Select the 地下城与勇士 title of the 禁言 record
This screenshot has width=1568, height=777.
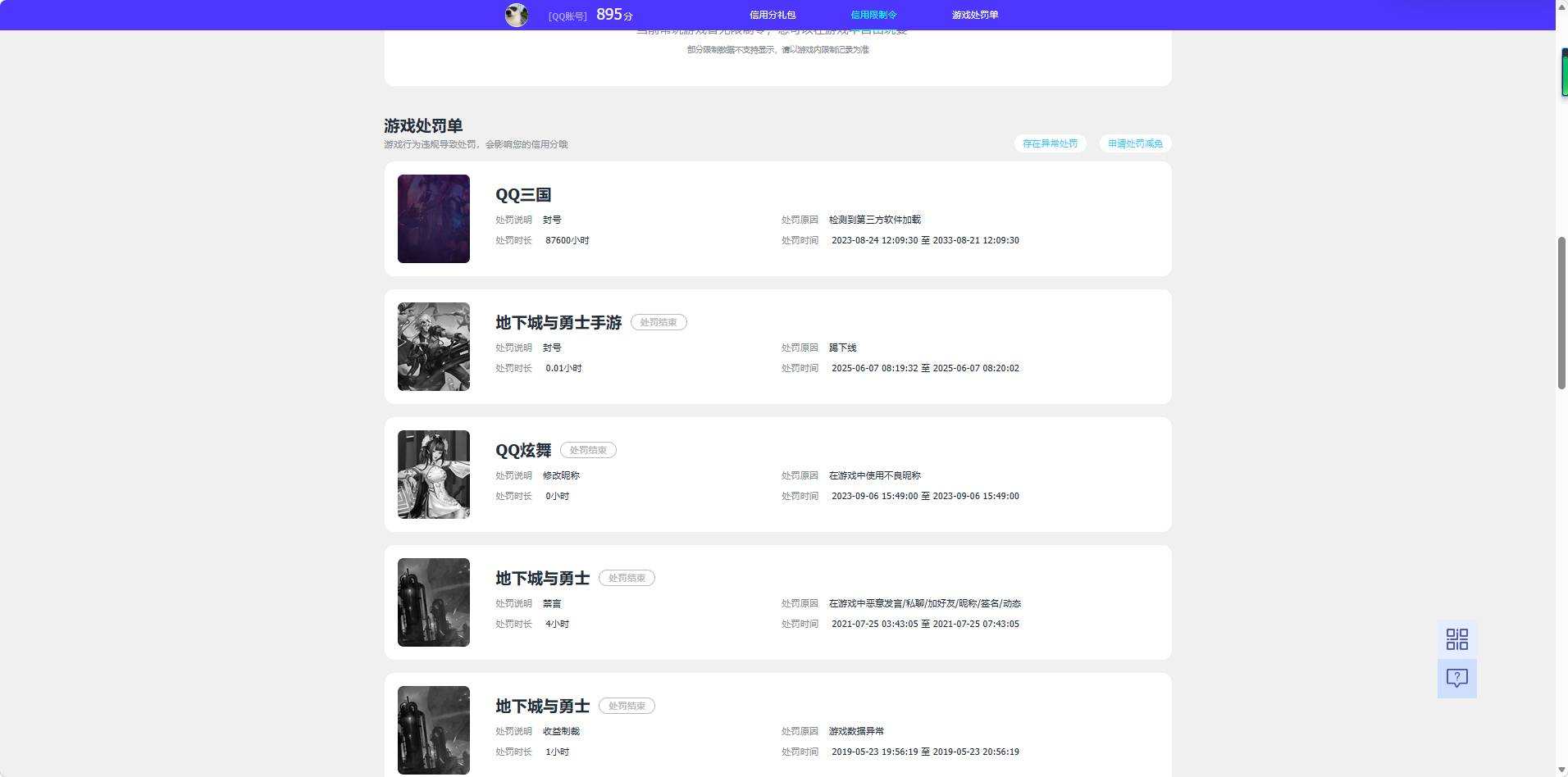point(542,579)
